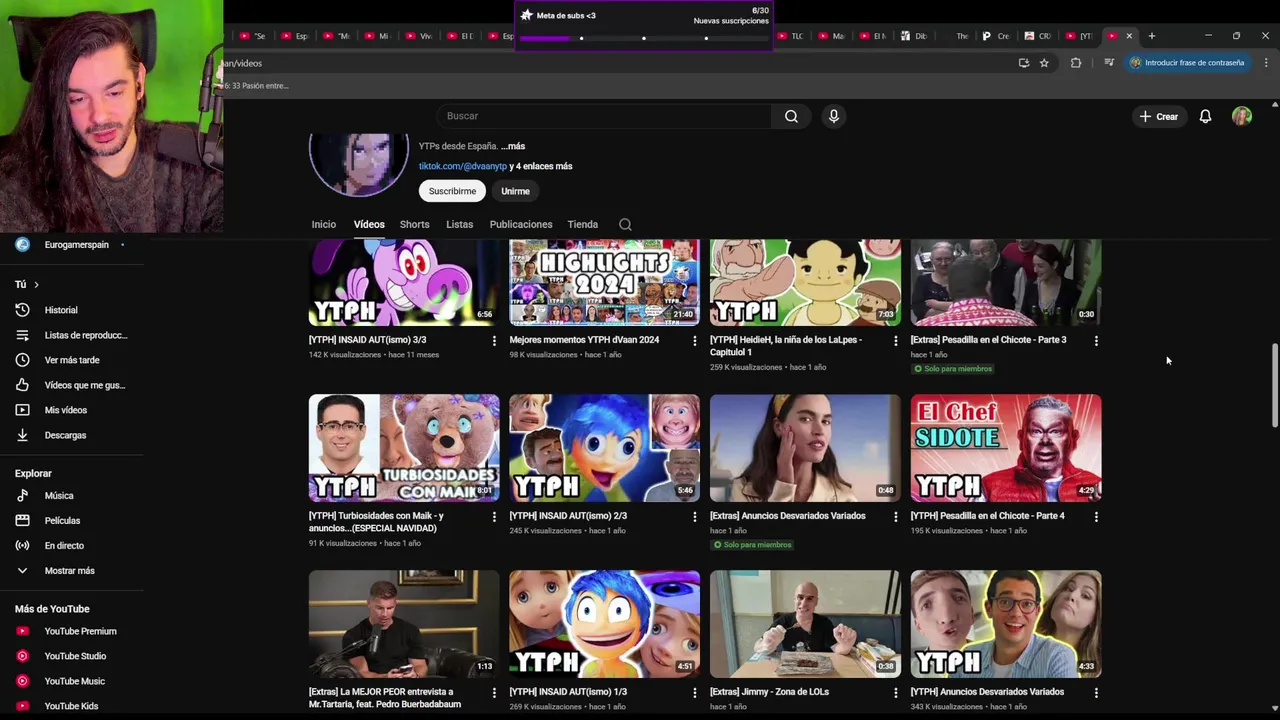Click Suscribirme button

(x=452, y=191)
